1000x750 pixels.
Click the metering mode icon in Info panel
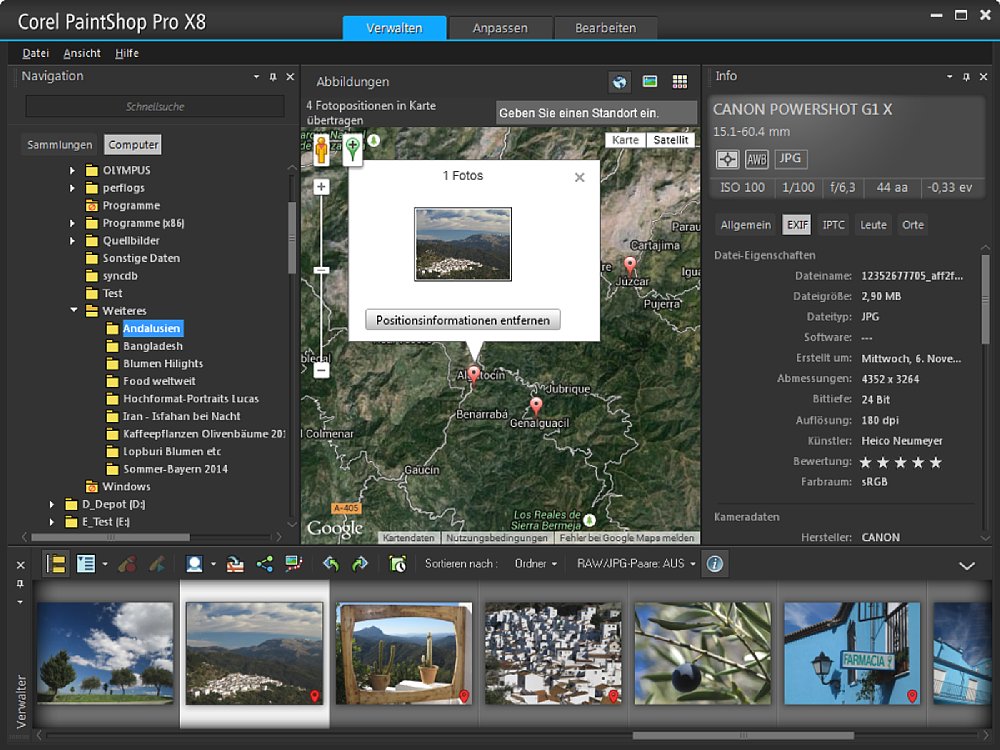pos(727,159)
